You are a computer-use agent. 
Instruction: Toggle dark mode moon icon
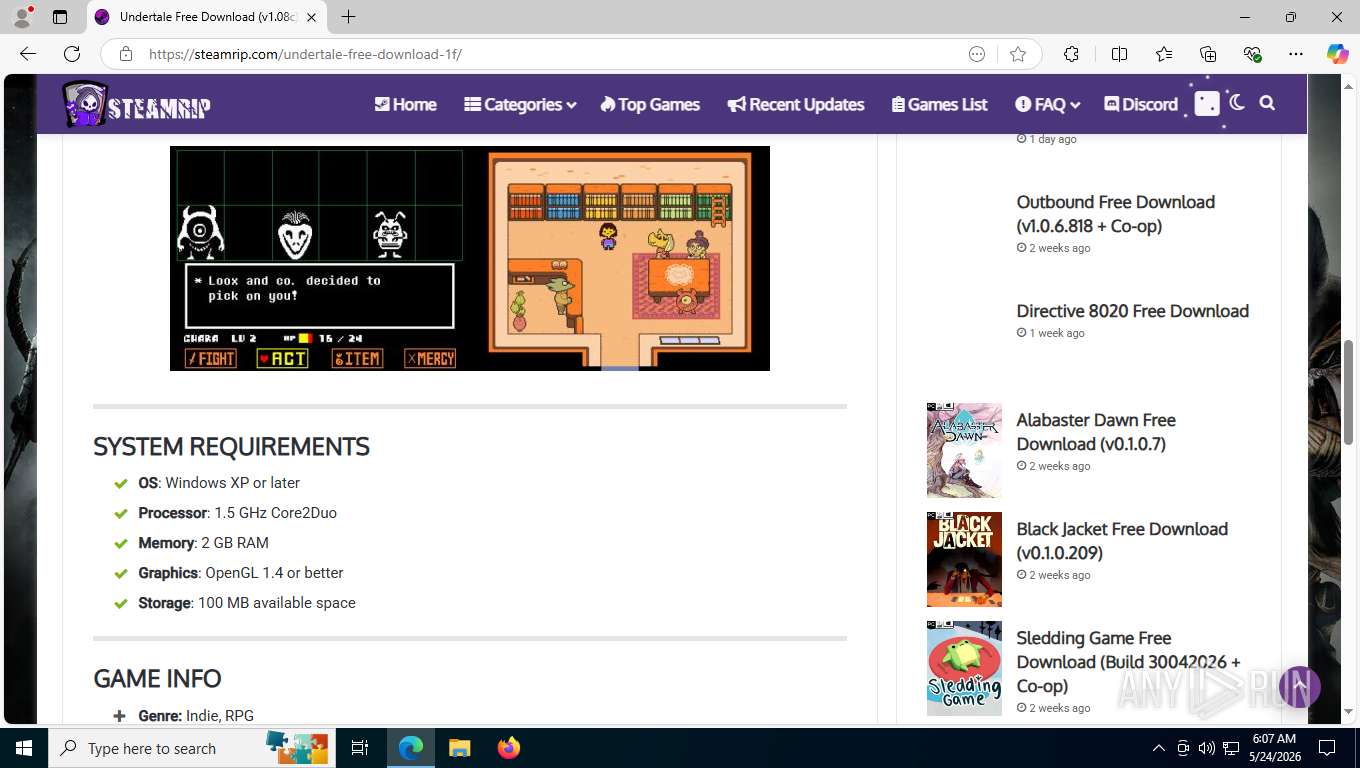point(1238,102)
